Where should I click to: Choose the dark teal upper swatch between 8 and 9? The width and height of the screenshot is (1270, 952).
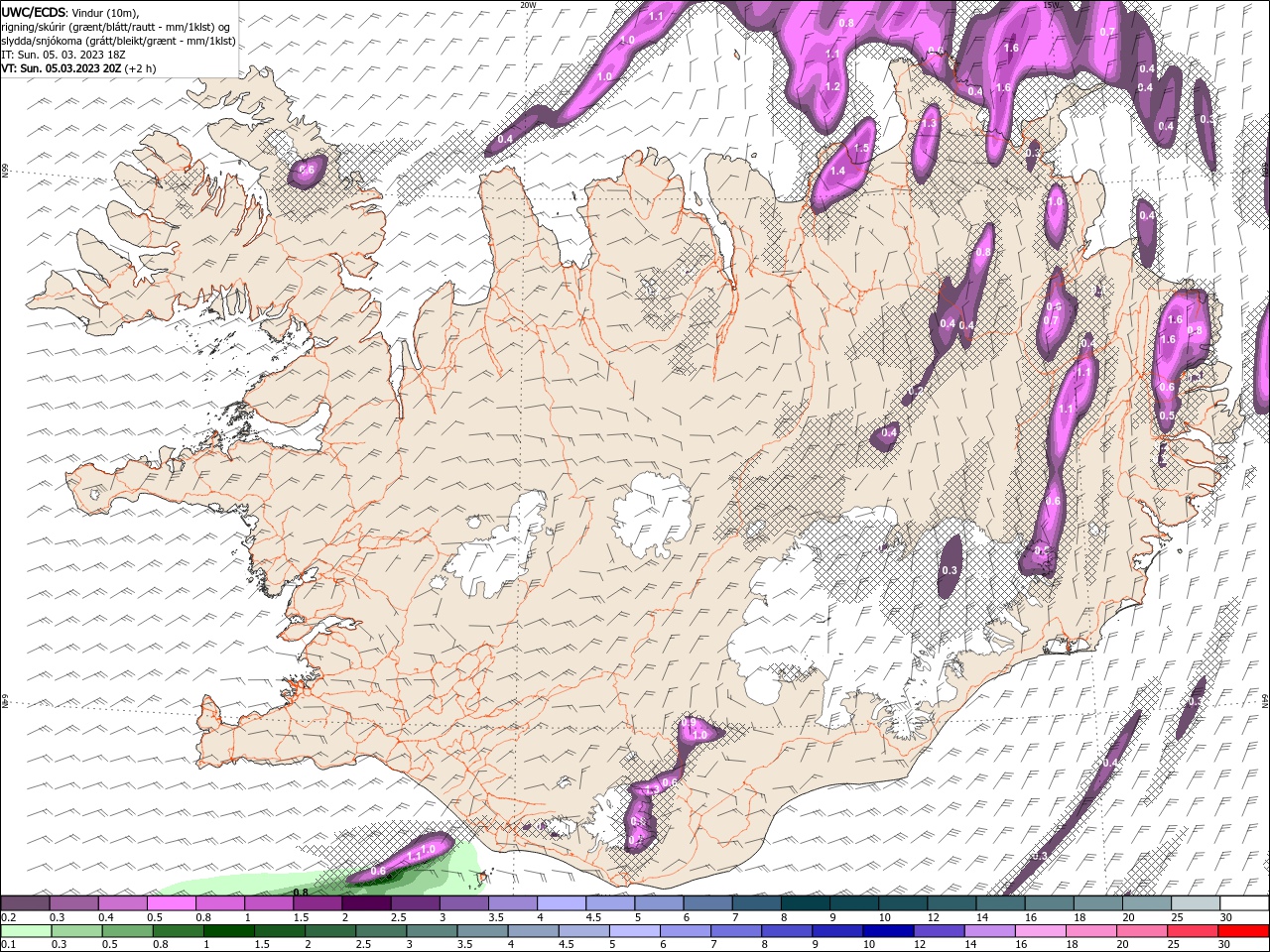805,902
